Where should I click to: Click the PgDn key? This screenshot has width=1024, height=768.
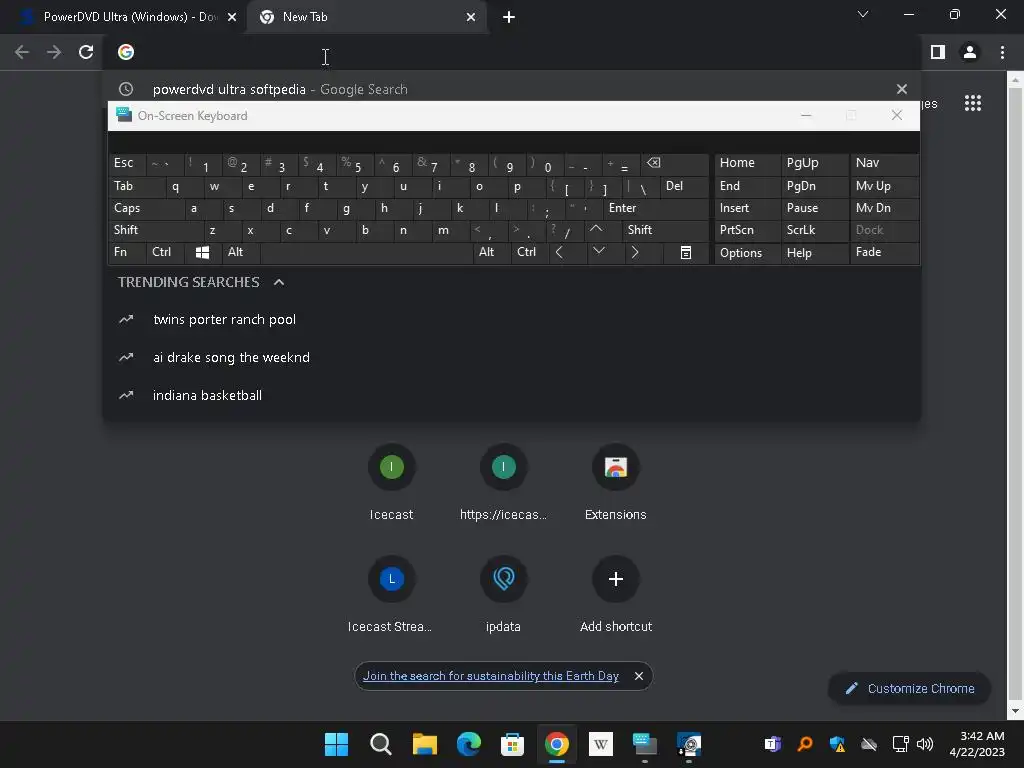coord(814,187)
